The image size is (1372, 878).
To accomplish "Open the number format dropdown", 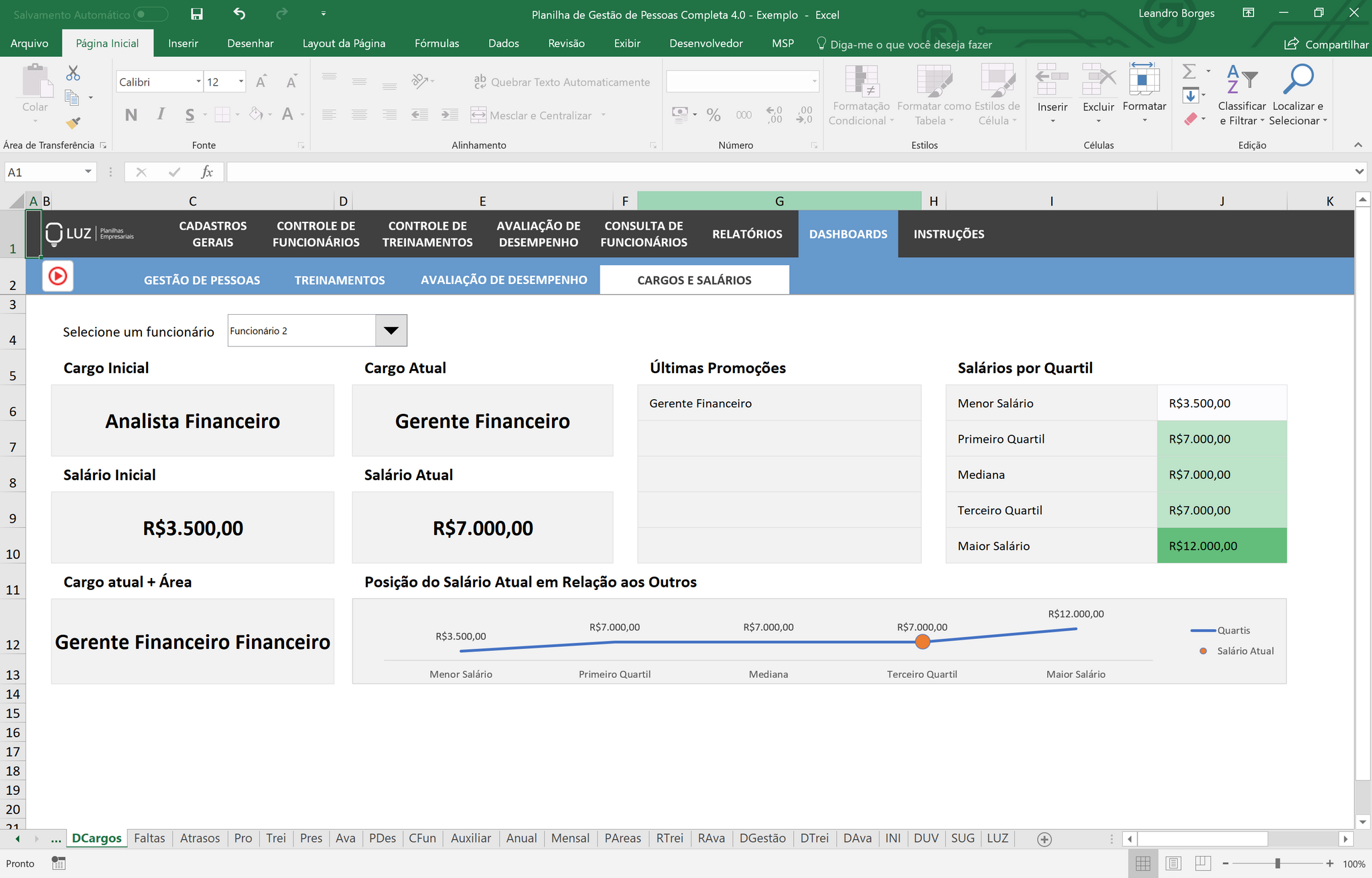I will point(815,82).
